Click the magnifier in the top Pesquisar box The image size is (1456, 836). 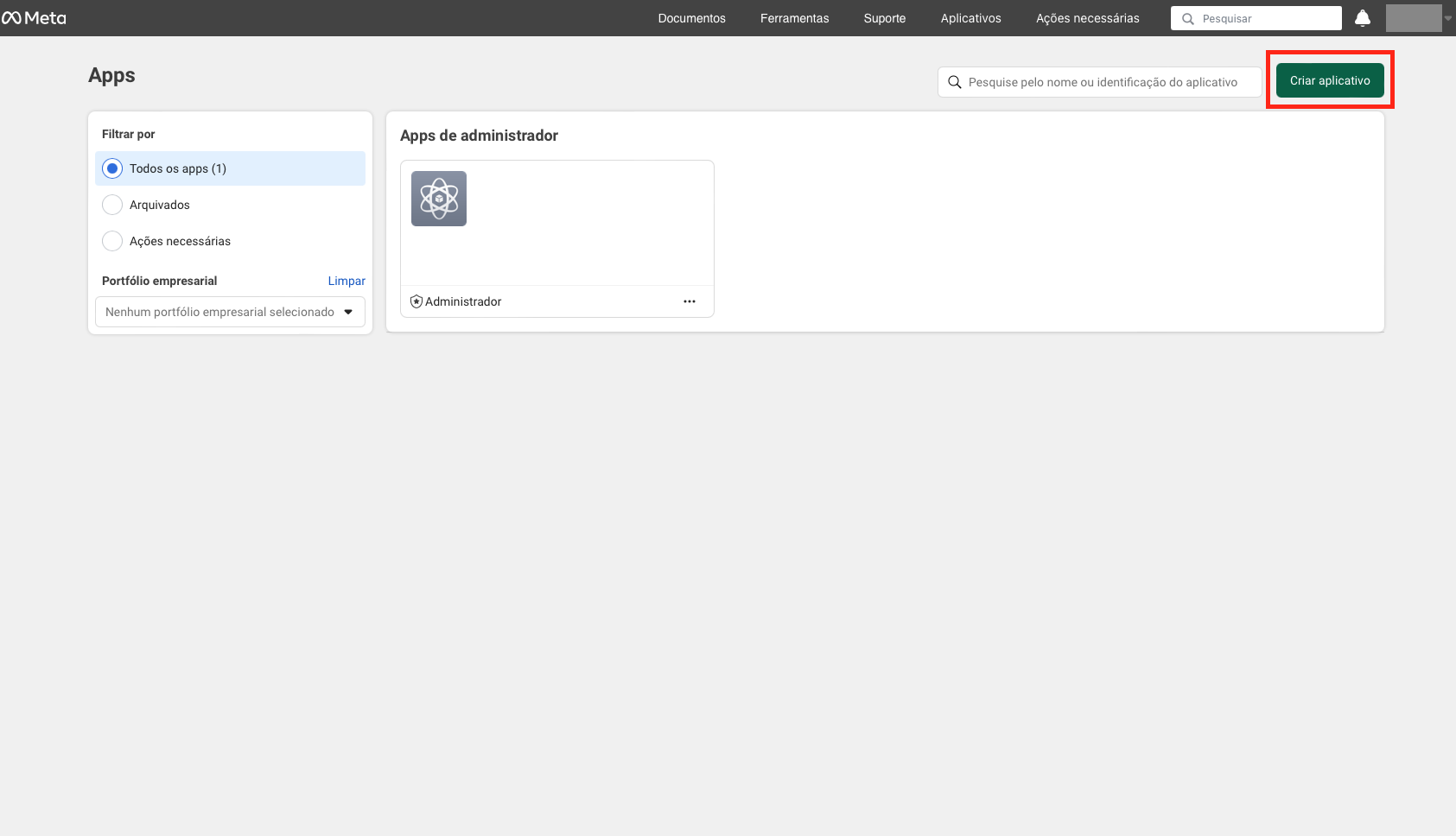point(1188,18)
